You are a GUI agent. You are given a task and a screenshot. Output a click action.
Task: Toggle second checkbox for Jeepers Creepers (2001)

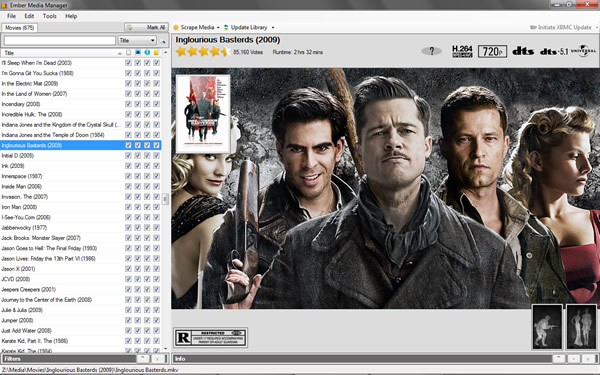[x=138, y=290]
